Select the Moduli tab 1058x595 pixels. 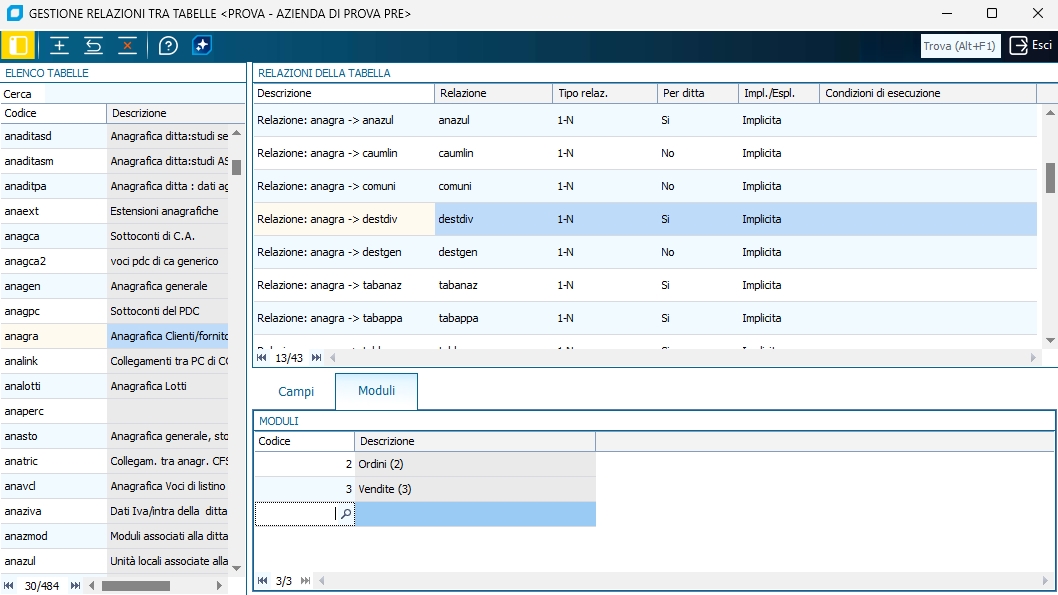coord(376,391)
